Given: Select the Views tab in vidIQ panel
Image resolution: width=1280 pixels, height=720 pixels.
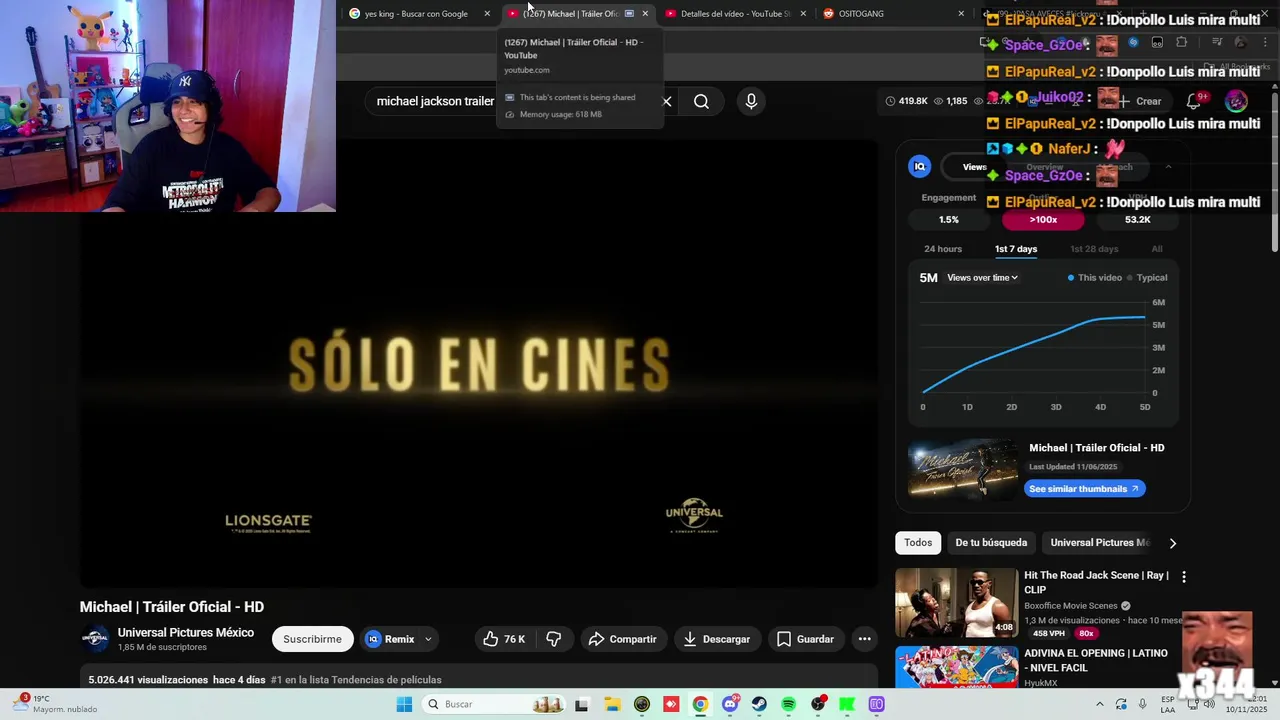Looking at the screenshot, I should (974, 167).
